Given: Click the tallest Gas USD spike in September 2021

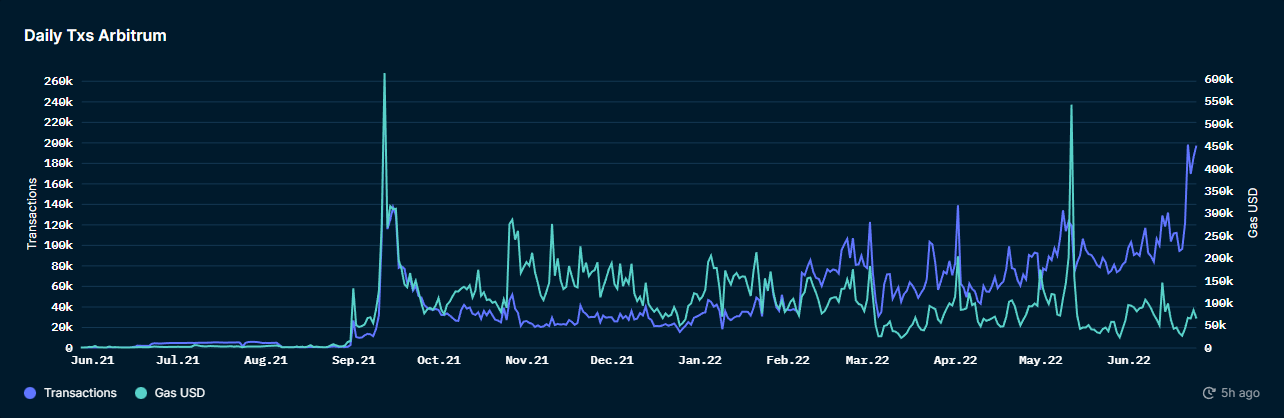Looking at the screenshot, I should 384,75.
